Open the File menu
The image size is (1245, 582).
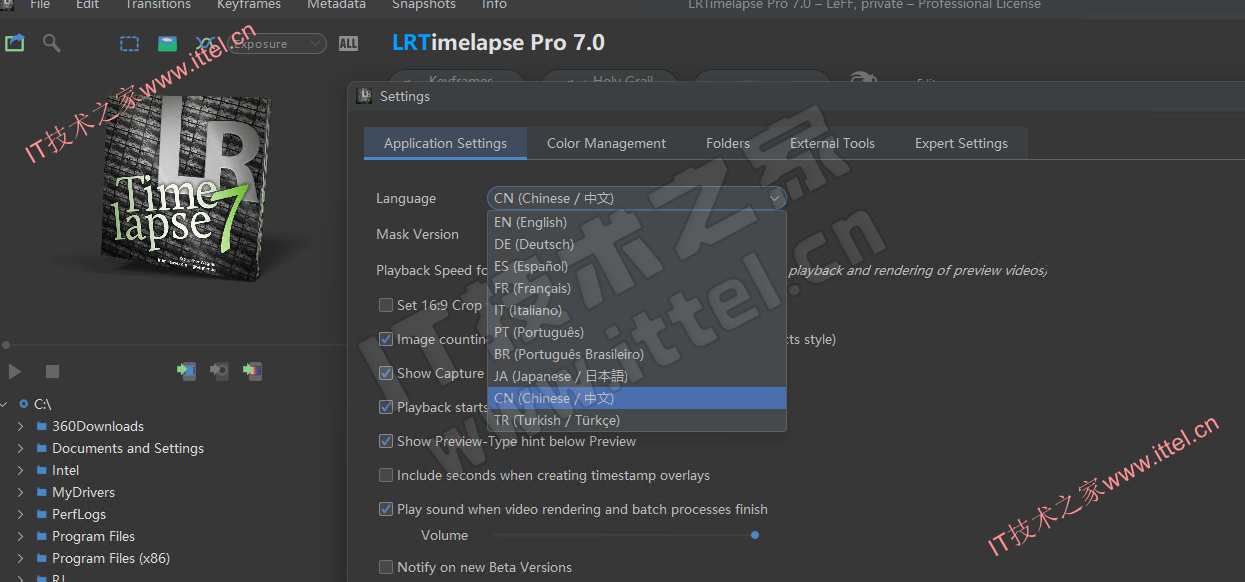coord(40,4)
